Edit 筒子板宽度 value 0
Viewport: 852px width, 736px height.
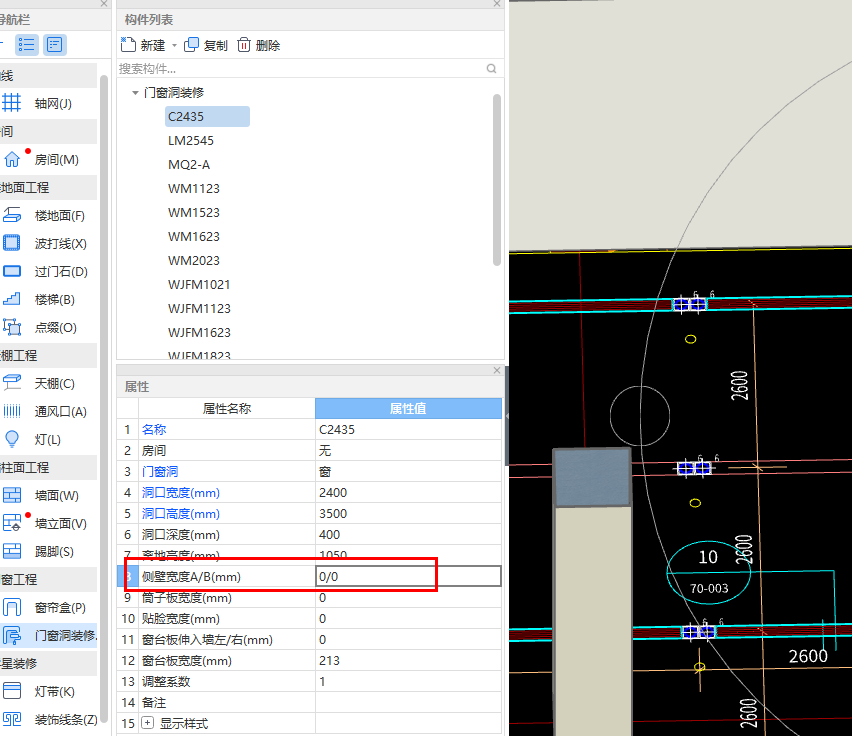[x=408, y=597]
